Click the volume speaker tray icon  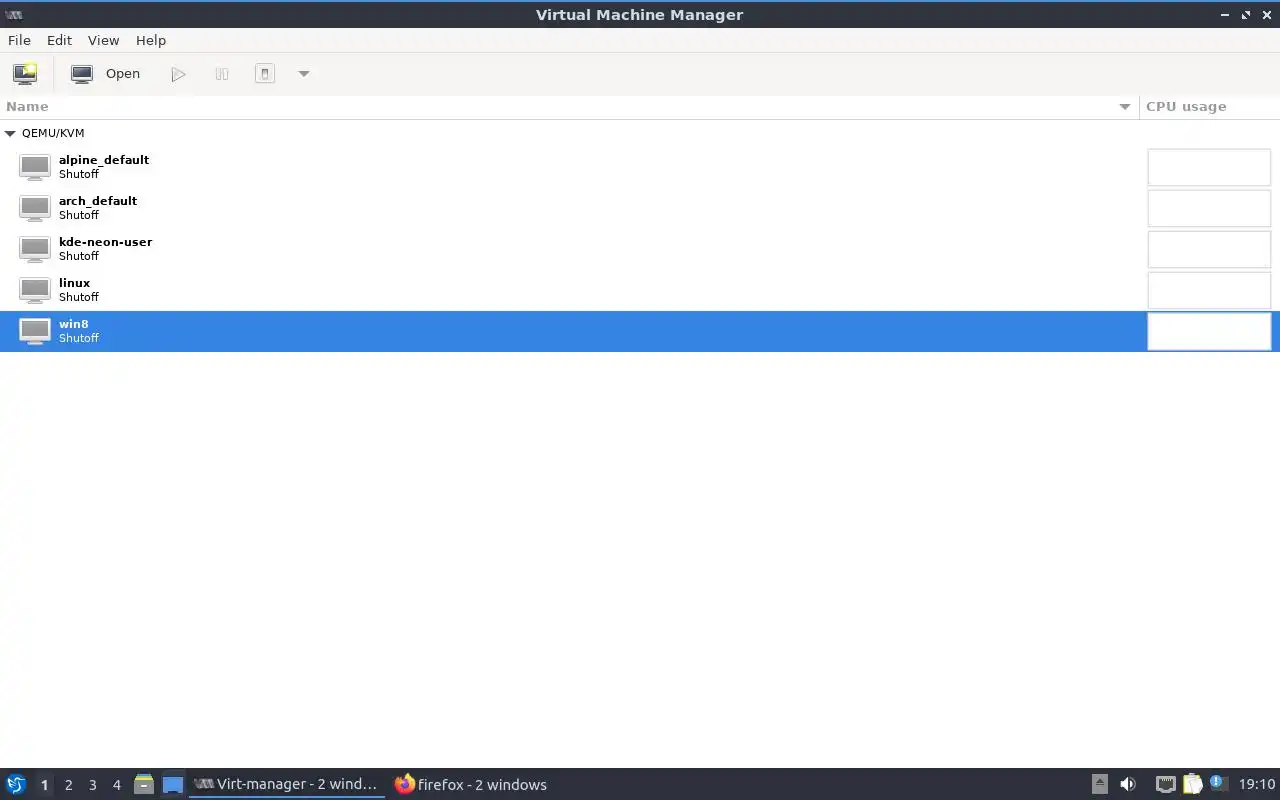coord(1128,785)
